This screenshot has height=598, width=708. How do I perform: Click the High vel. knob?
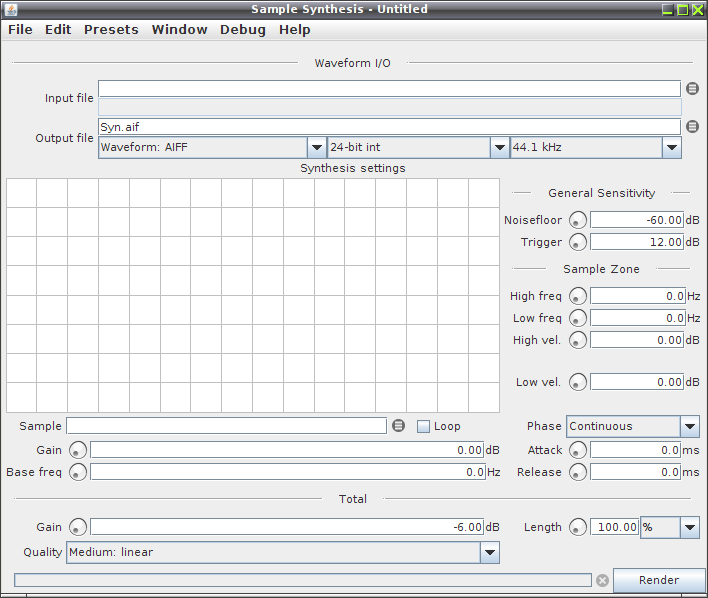pyautogui.click(x=578, y=340)
